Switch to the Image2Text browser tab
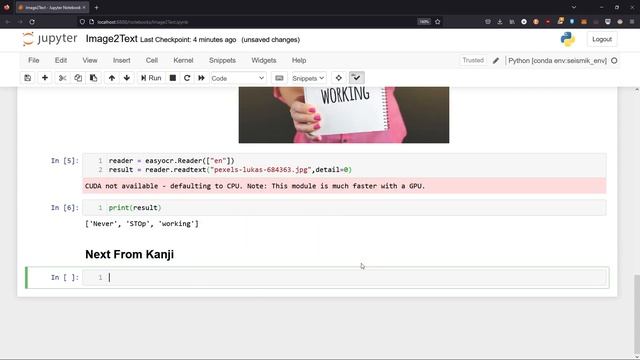The width and height of the screenshot is (640, 360). (x=51, y=7)
